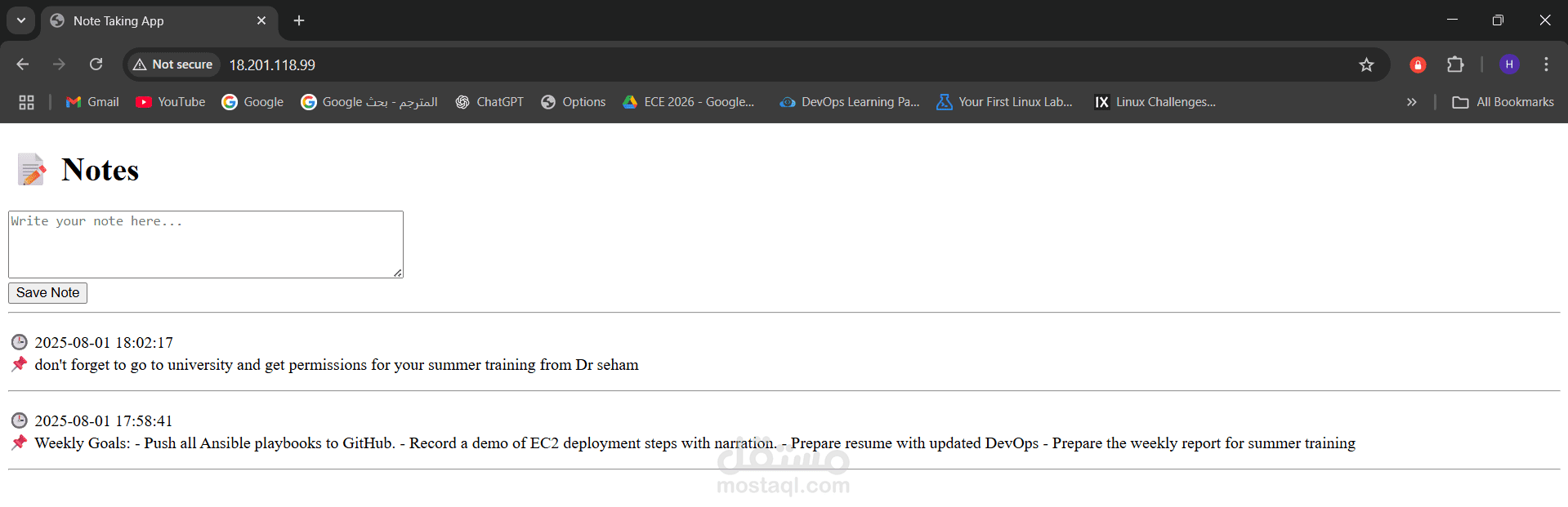
Task: Click the Save Note button
Action: [47, 292]
